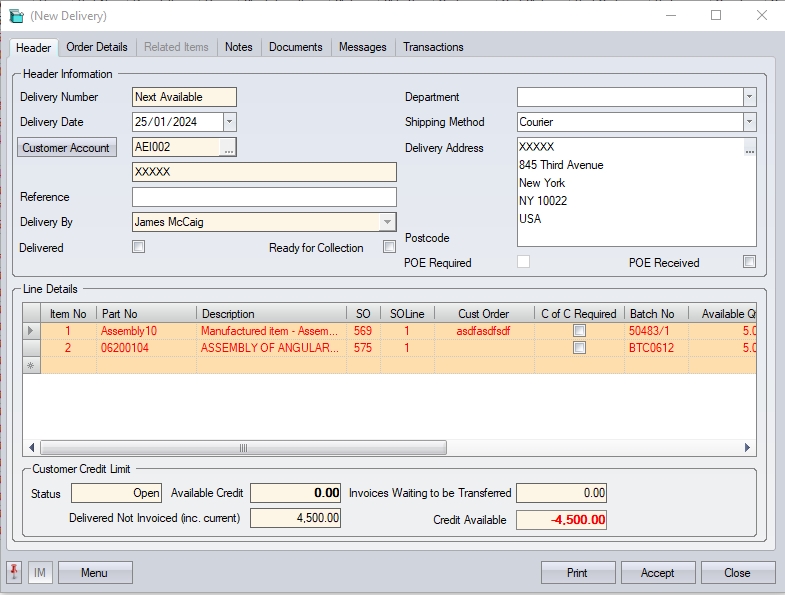Tick the Delivered checkbox
This screenshot has height=595, width=785.
click(x=139, y=247)
